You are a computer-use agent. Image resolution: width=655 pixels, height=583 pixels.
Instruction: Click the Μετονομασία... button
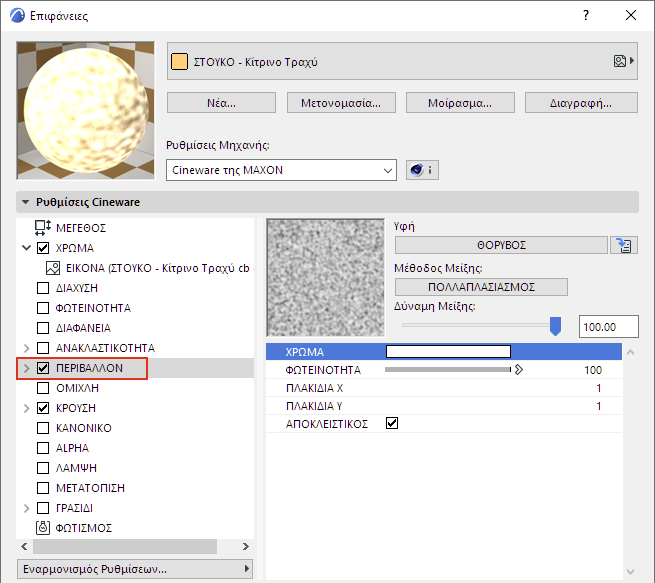pos(341,103)
